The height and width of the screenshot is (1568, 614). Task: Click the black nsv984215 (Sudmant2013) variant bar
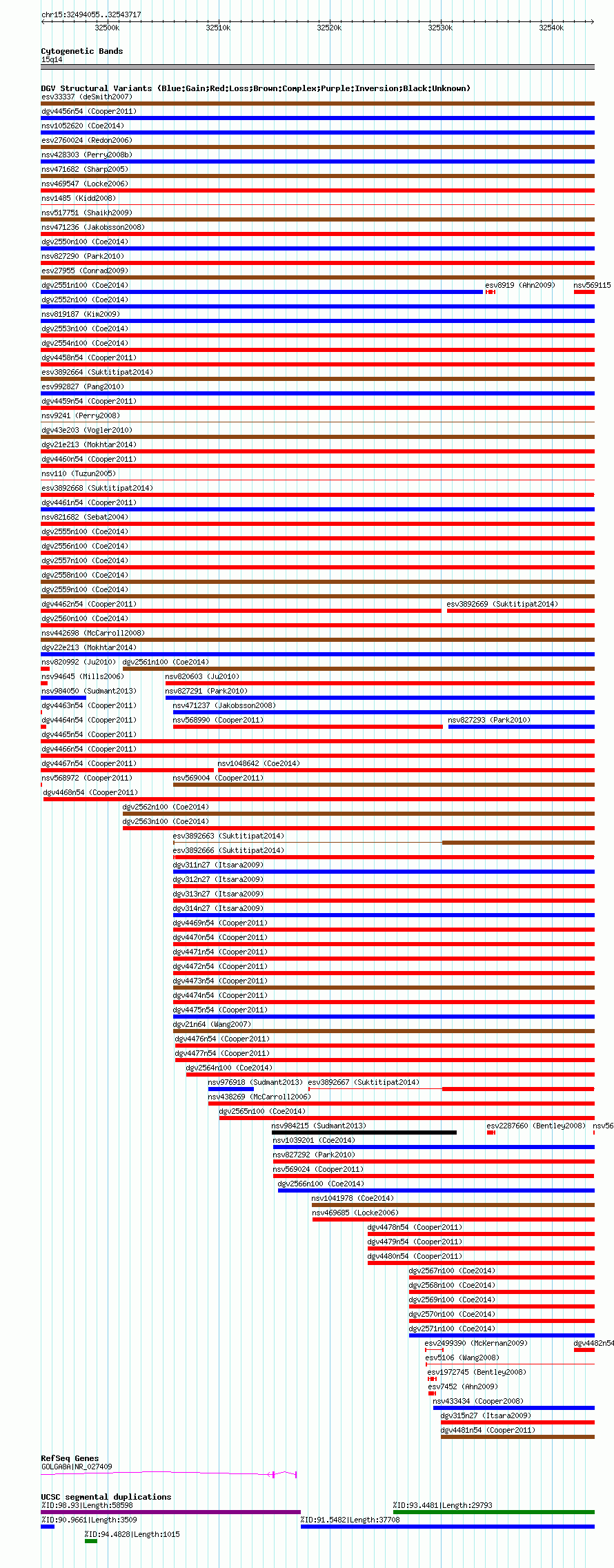tap(364, 1133)
